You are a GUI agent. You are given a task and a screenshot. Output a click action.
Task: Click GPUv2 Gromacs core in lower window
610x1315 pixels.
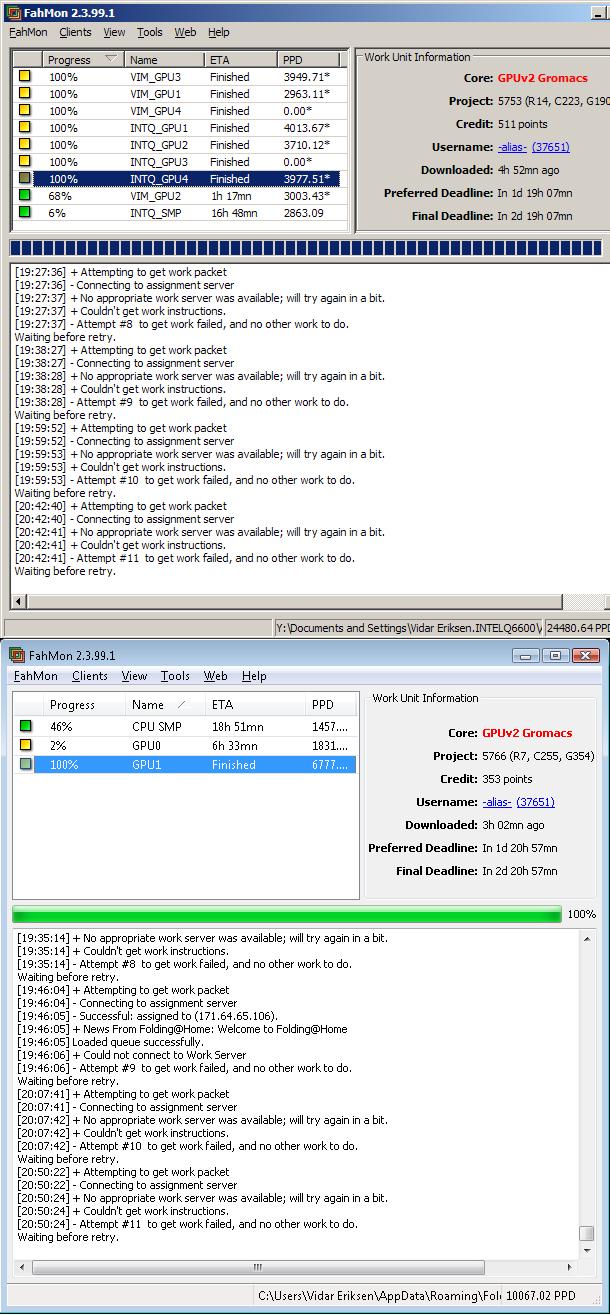[x=528, y=733]
